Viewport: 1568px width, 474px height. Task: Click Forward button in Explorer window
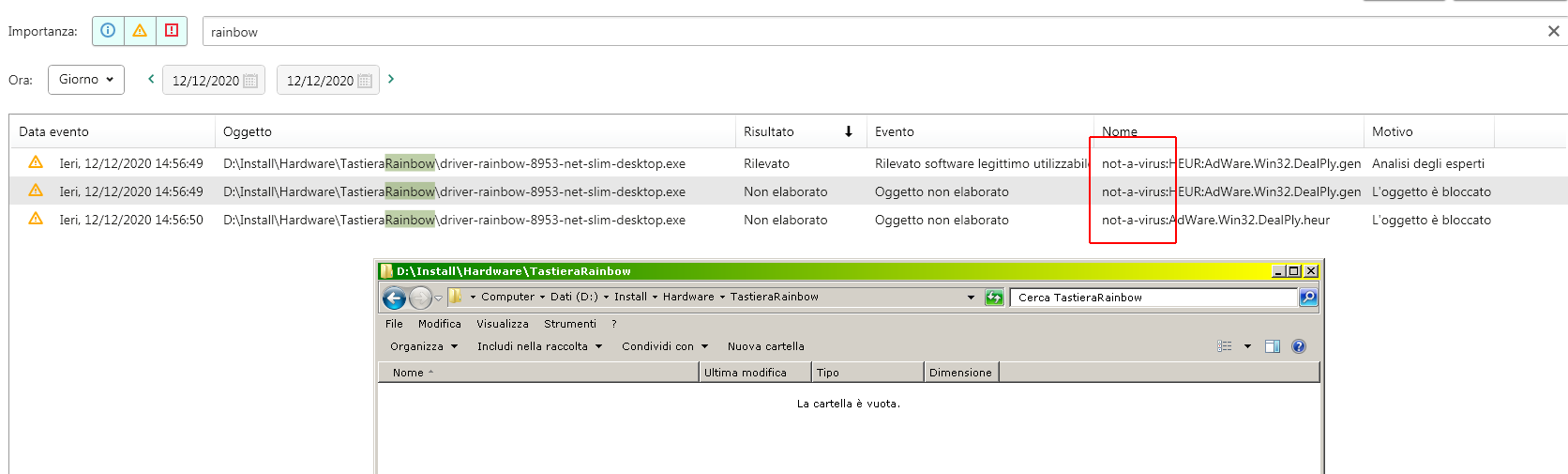click(420, 298)
